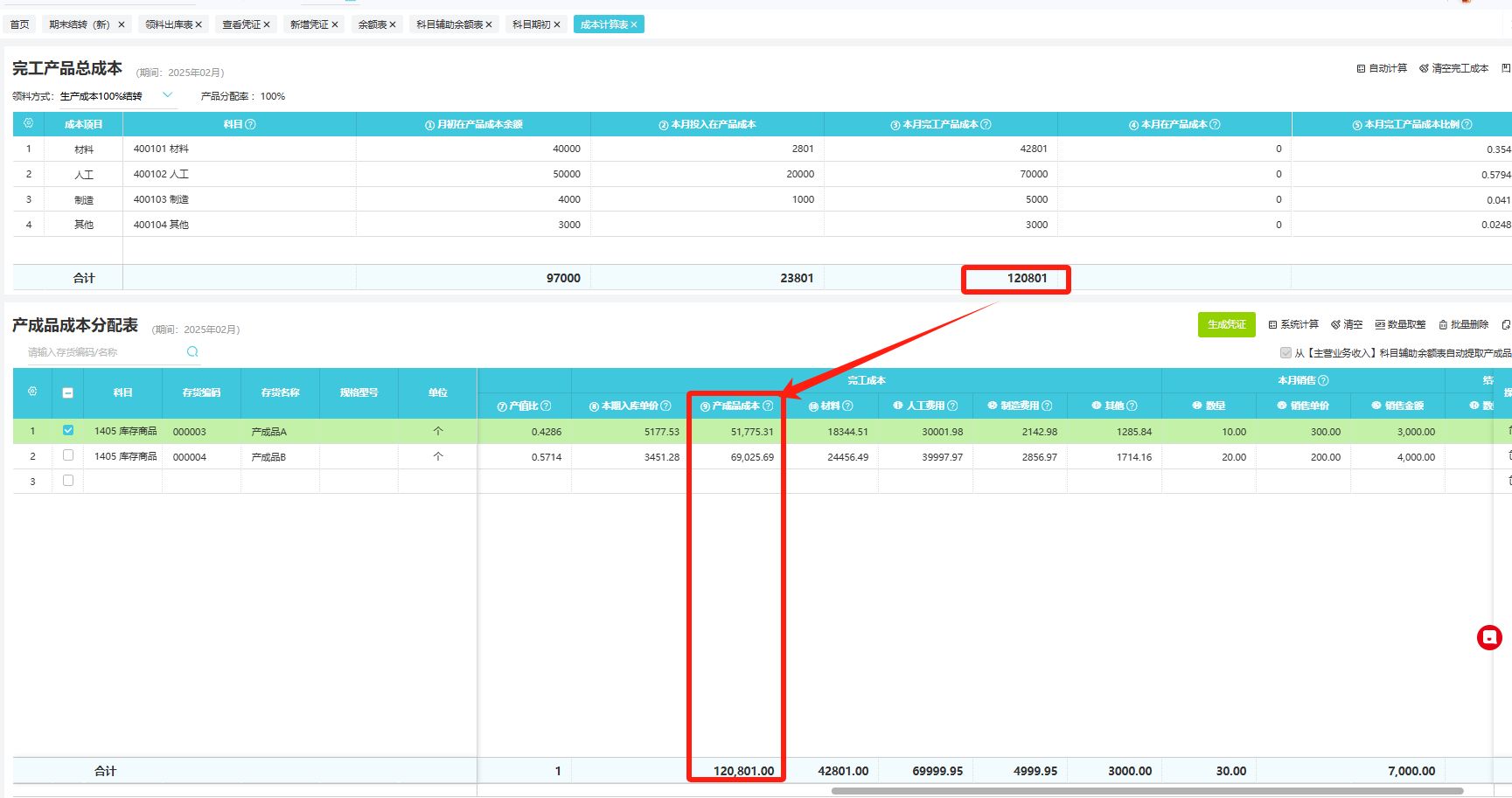Click help icon beside 本月销售 header
The image size is (1512, 798).
[1323, 381]
